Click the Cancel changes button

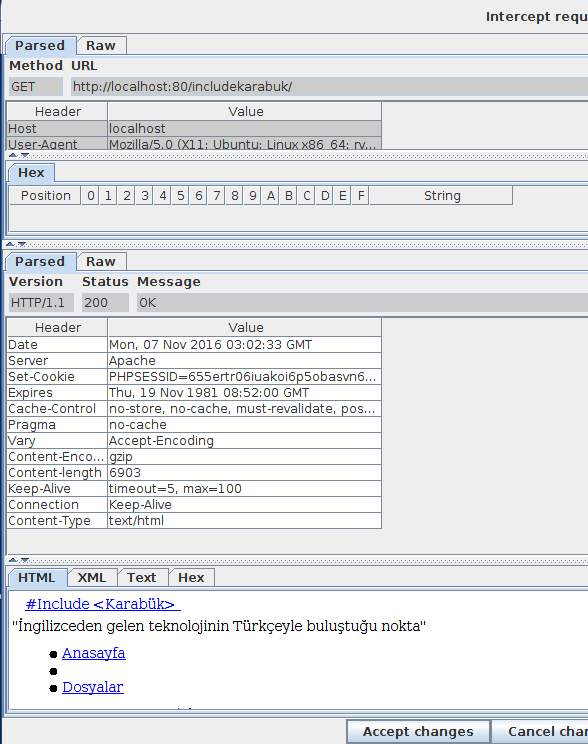click(x=540, y=732)
